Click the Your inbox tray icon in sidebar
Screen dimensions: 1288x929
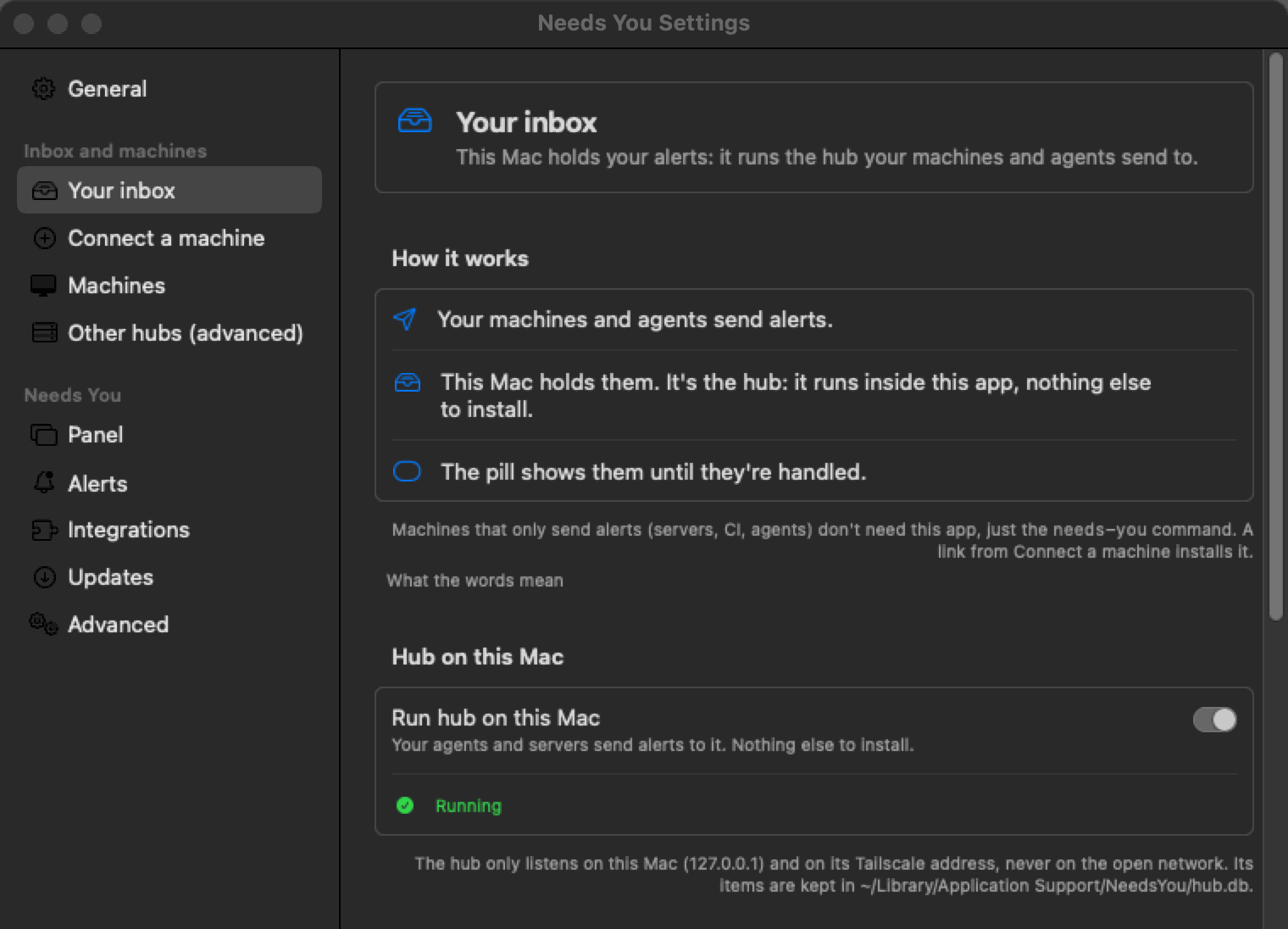[x=44, y=191]
